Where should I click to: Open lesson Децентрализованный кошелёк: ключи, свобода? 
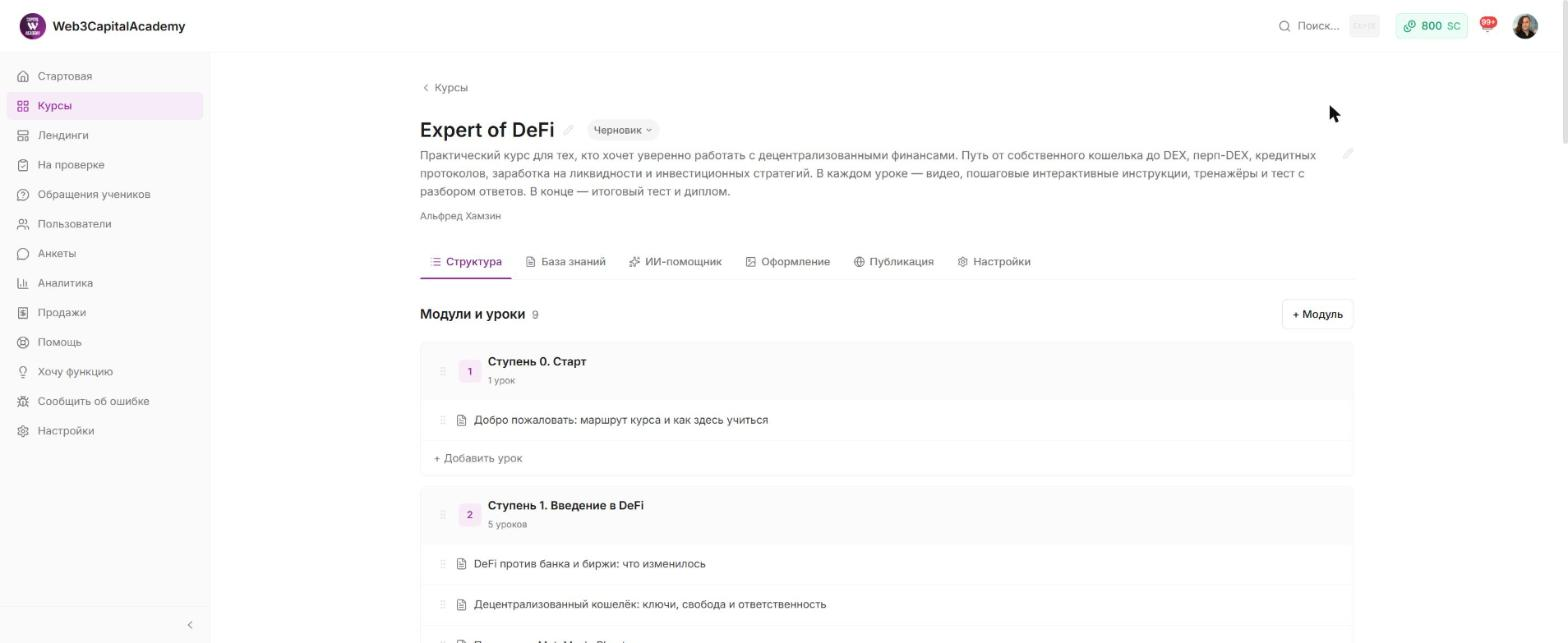click(x=650, y=605)
